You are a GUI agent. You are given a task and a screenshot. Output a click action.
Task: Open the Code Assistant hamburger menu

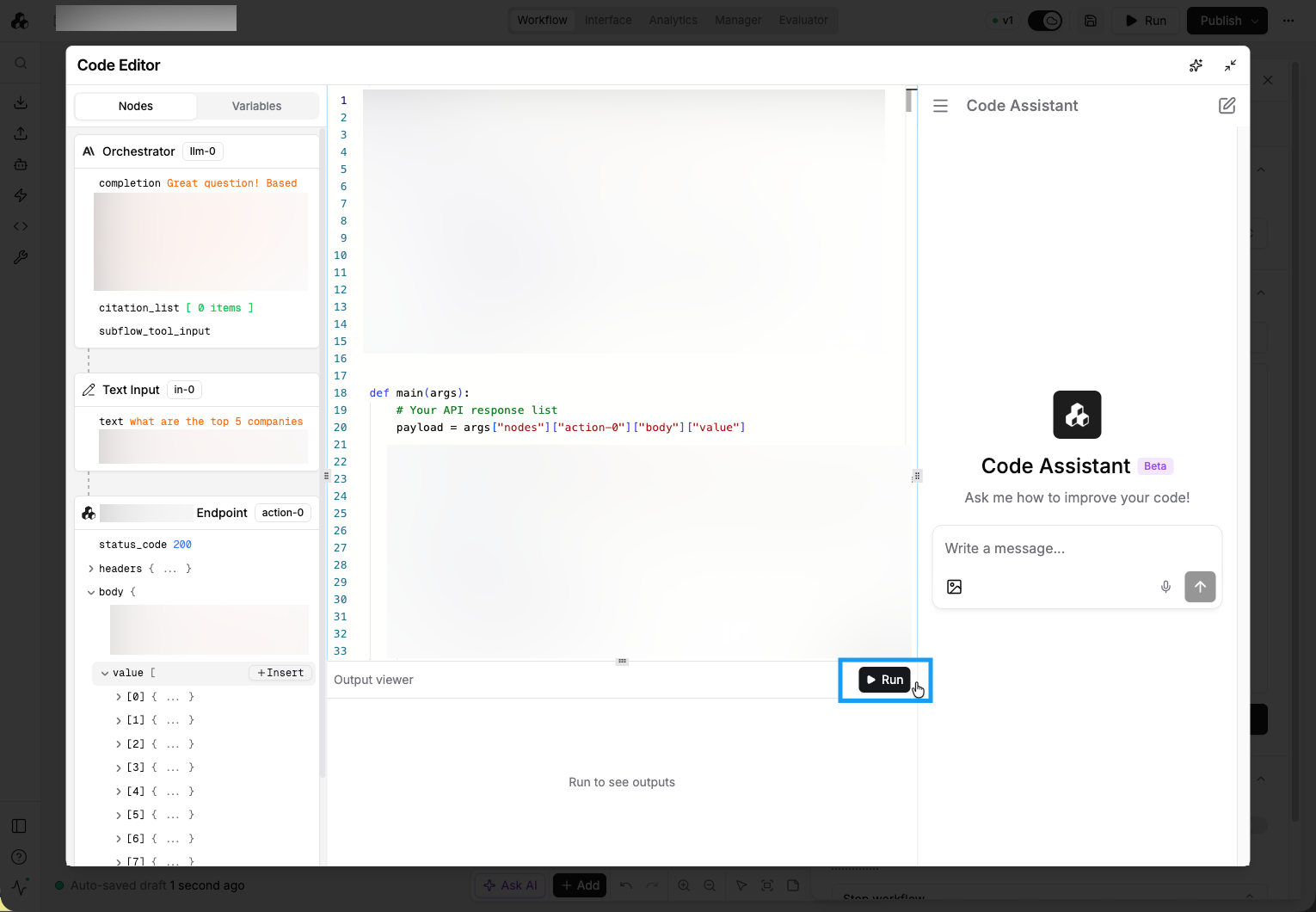click(x=940, y=106)
